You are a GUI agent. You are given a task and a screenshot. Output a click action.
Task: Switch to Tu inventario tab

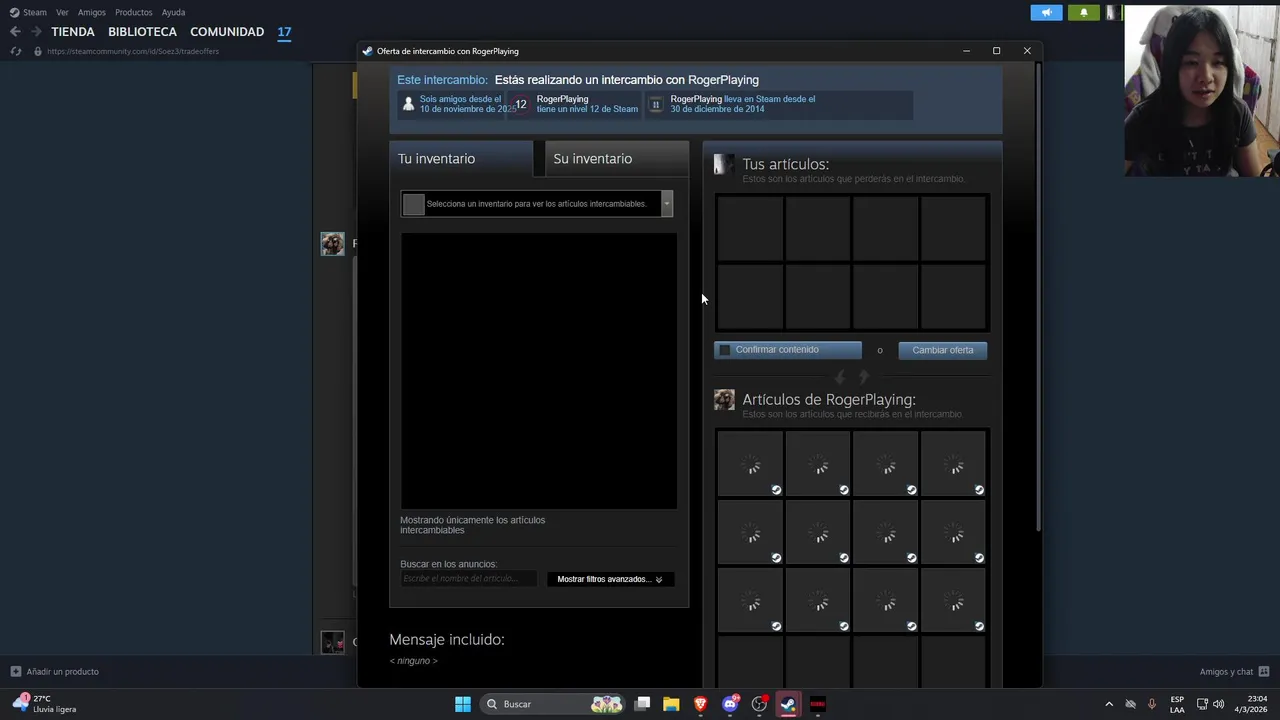pos(461,159)
